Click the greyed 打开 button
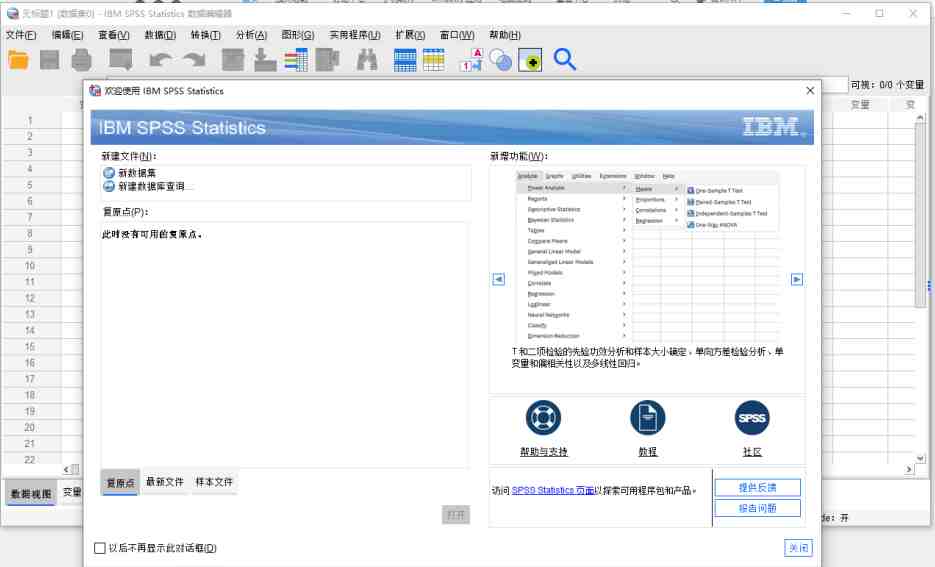Viewport: 935px width, 567px height. click(456, 515)
